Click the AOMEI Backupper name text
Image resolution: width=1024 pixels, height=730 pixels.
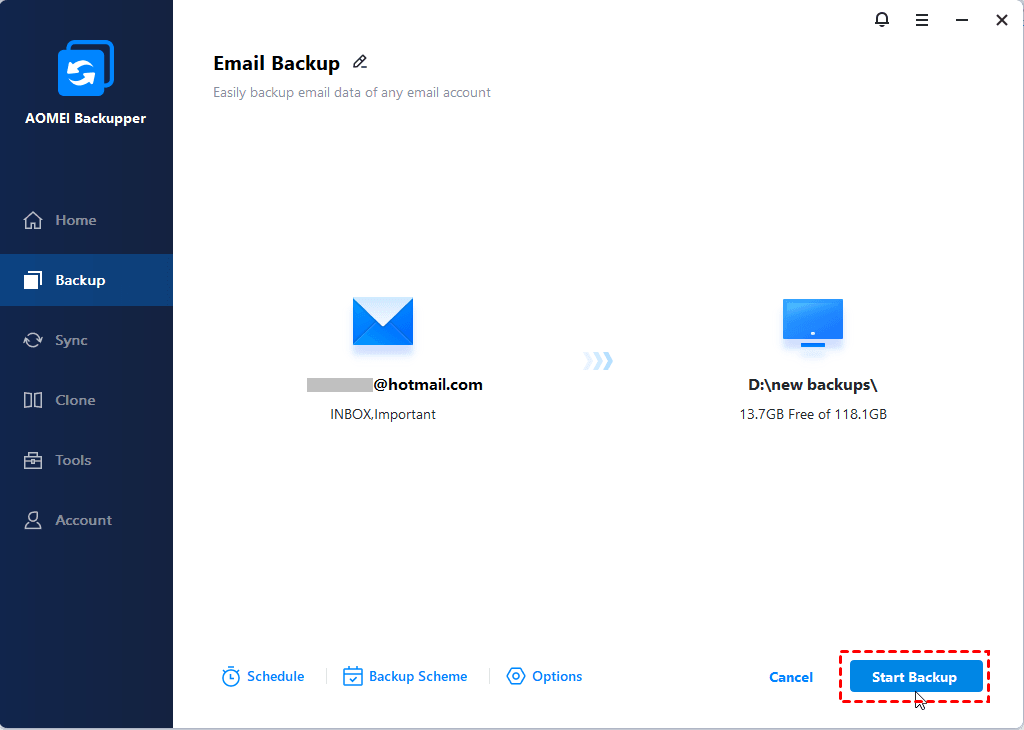86,118
